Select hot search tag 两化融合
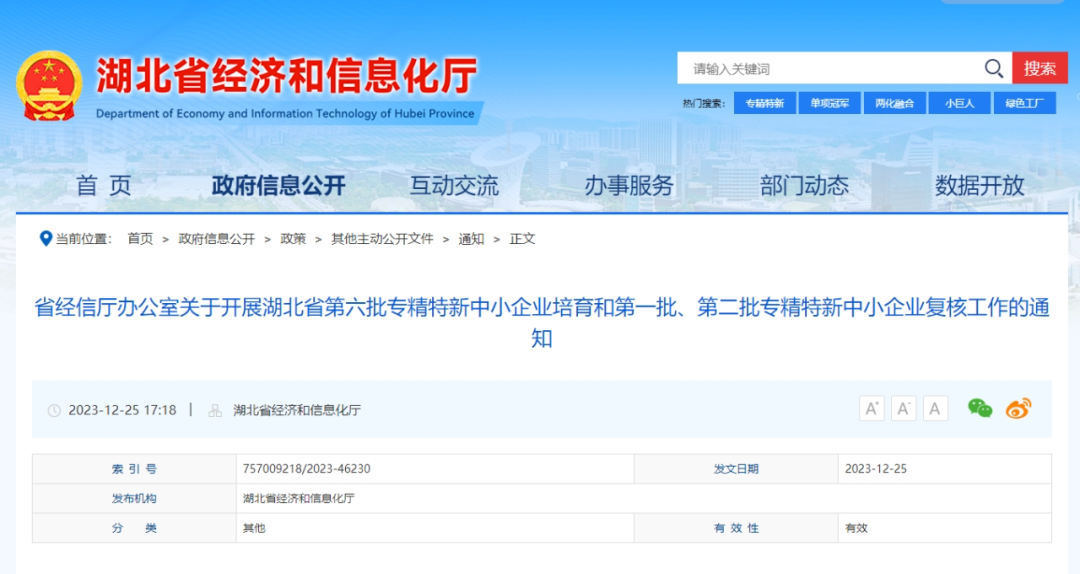Viewport: 1080px width, 574px height. pyautogui.click(x=894, y=103)
